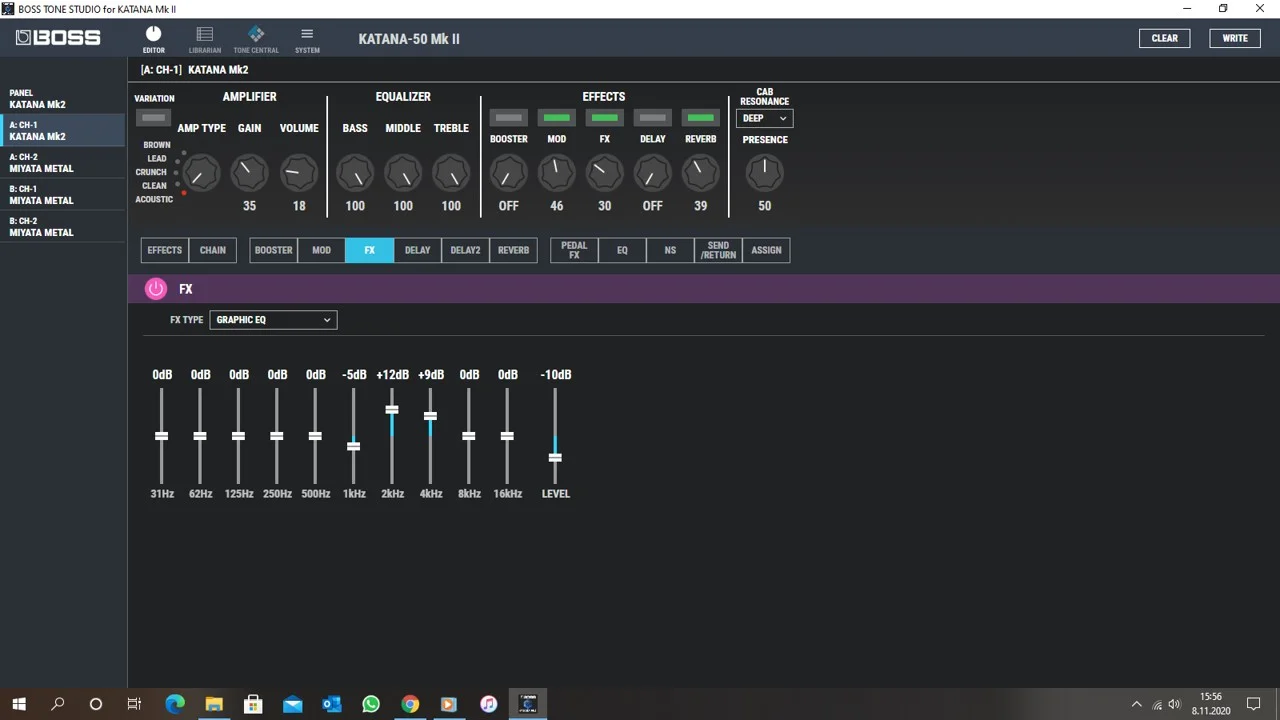Viewport: 1280px width, 720px height.
Task: Click the 250Hz EQ slider handle
Action: [x=276, y=436]
